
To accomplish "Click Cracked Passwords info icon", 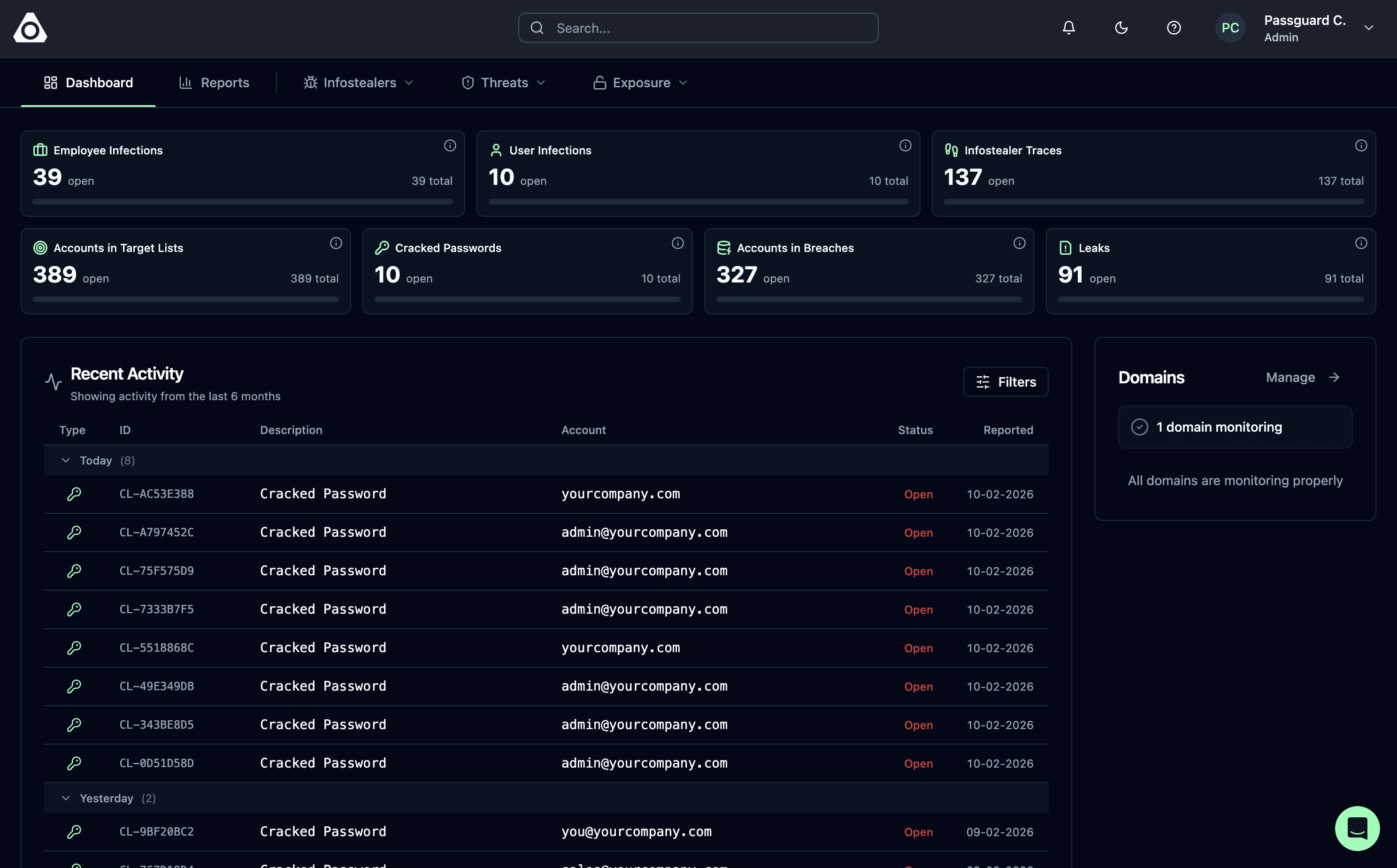I will point(677,244).
